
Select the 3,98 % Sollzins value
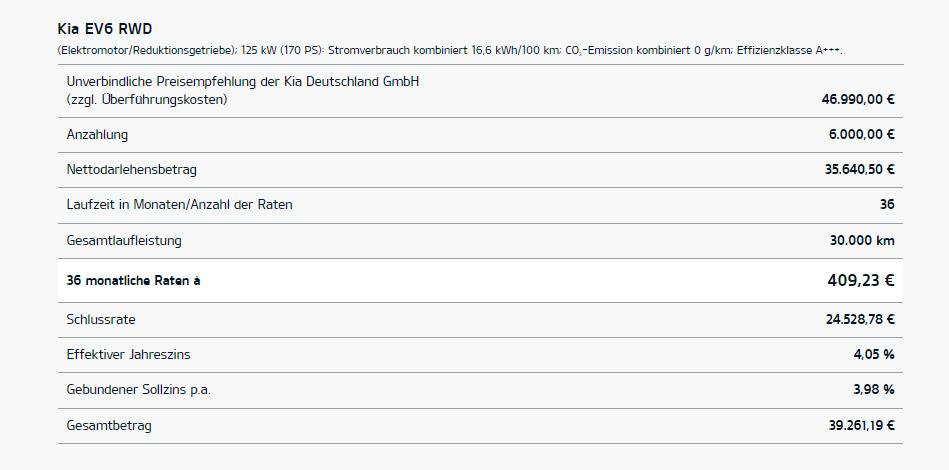tap(874, 390)
